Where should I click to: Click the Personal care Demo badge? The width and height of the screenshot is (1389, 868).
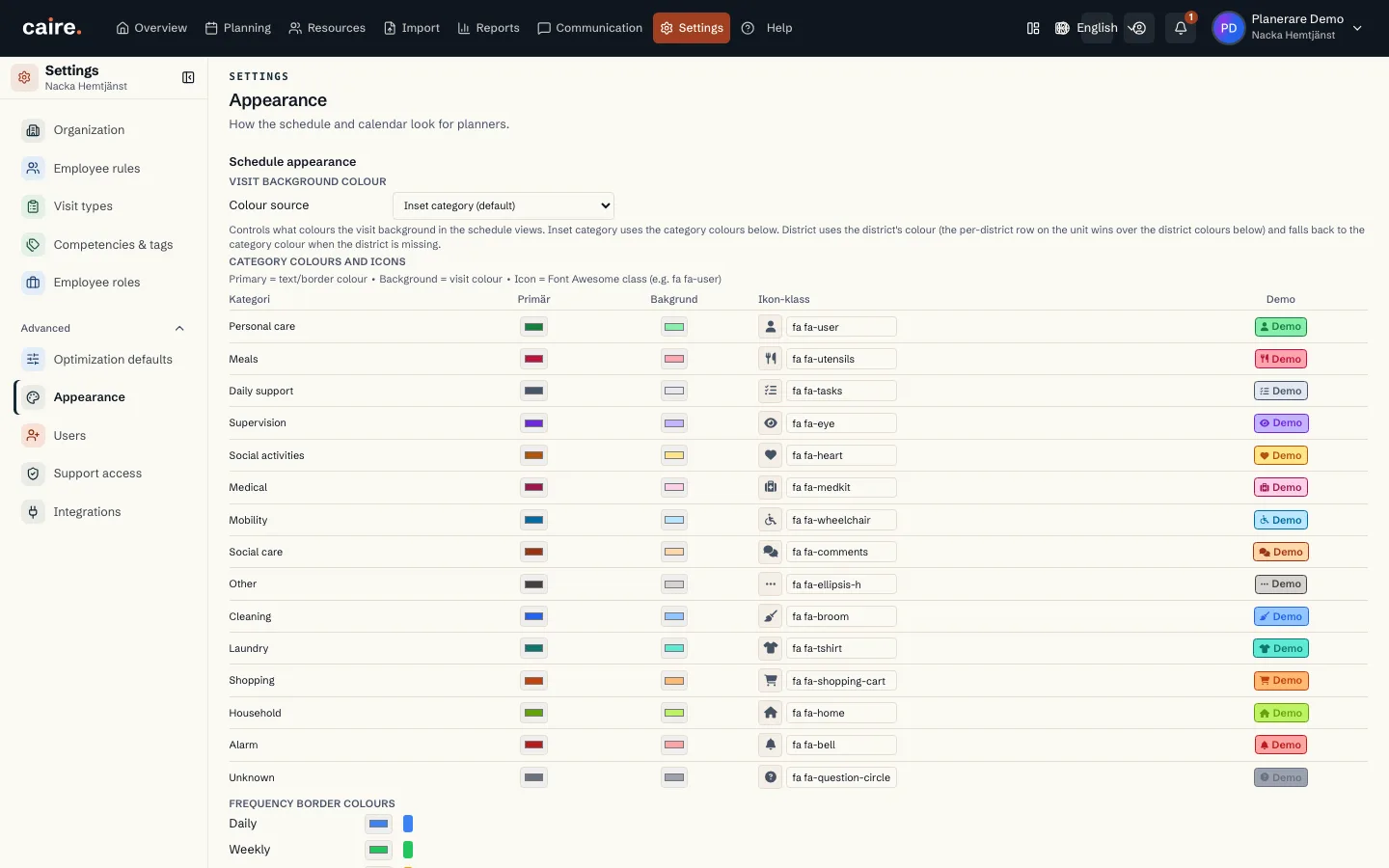pos(1281,327)
